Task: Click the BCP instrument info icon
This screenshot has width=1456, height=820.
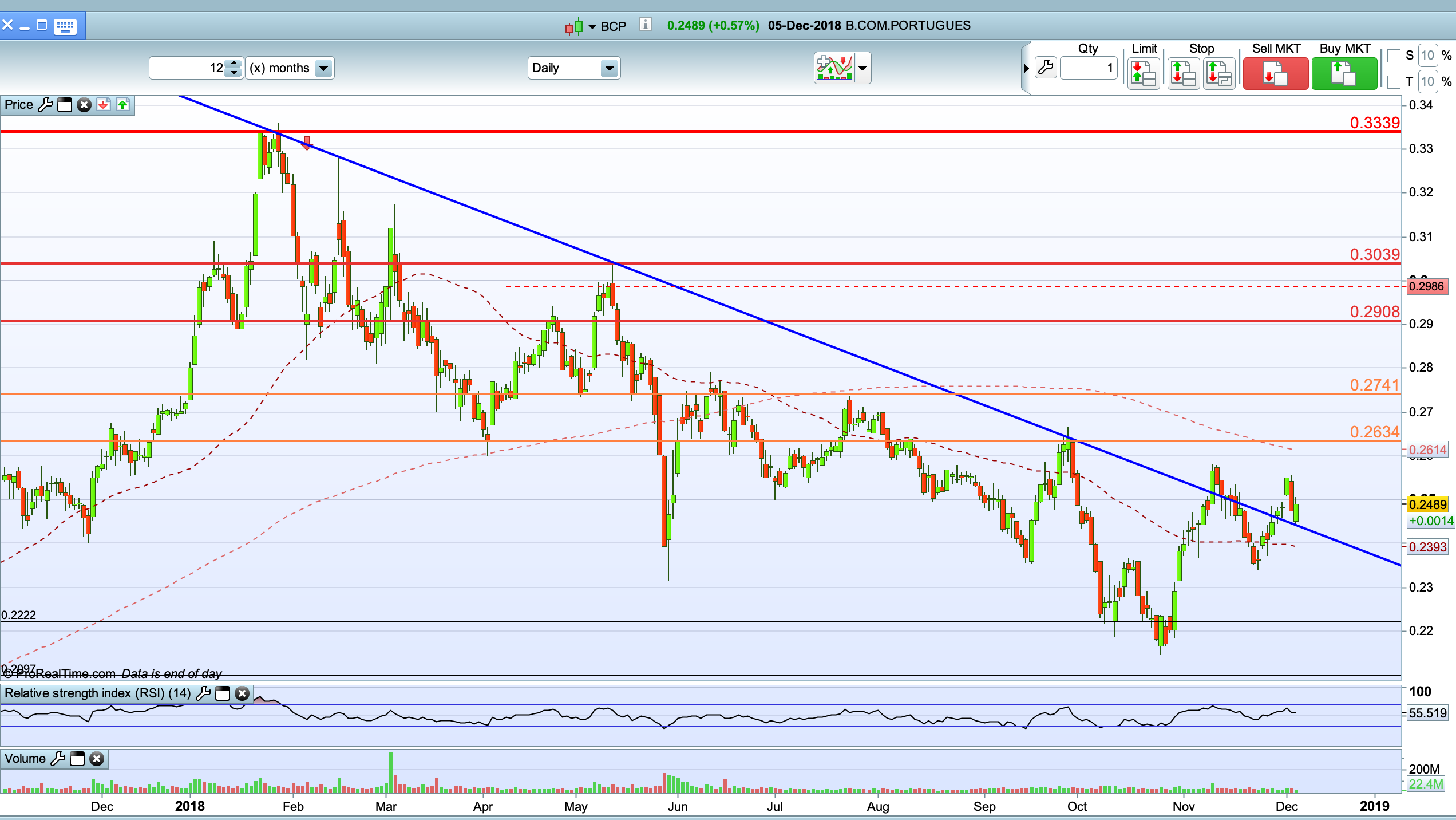Action: 645,25
